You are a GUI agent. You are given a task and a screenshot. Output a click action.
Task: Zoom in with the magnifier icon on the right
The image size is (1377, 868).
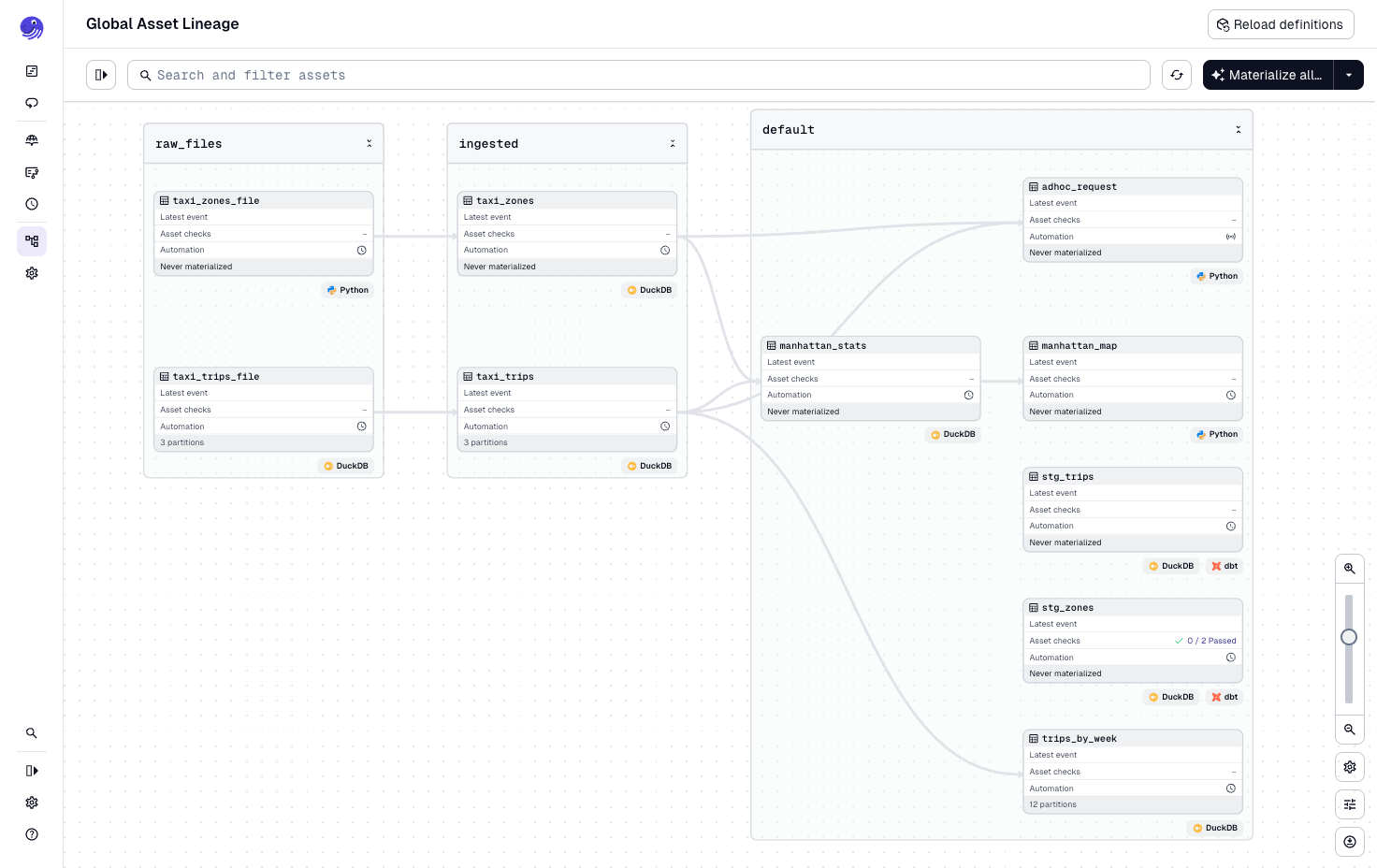click(x=1350, y=568)
